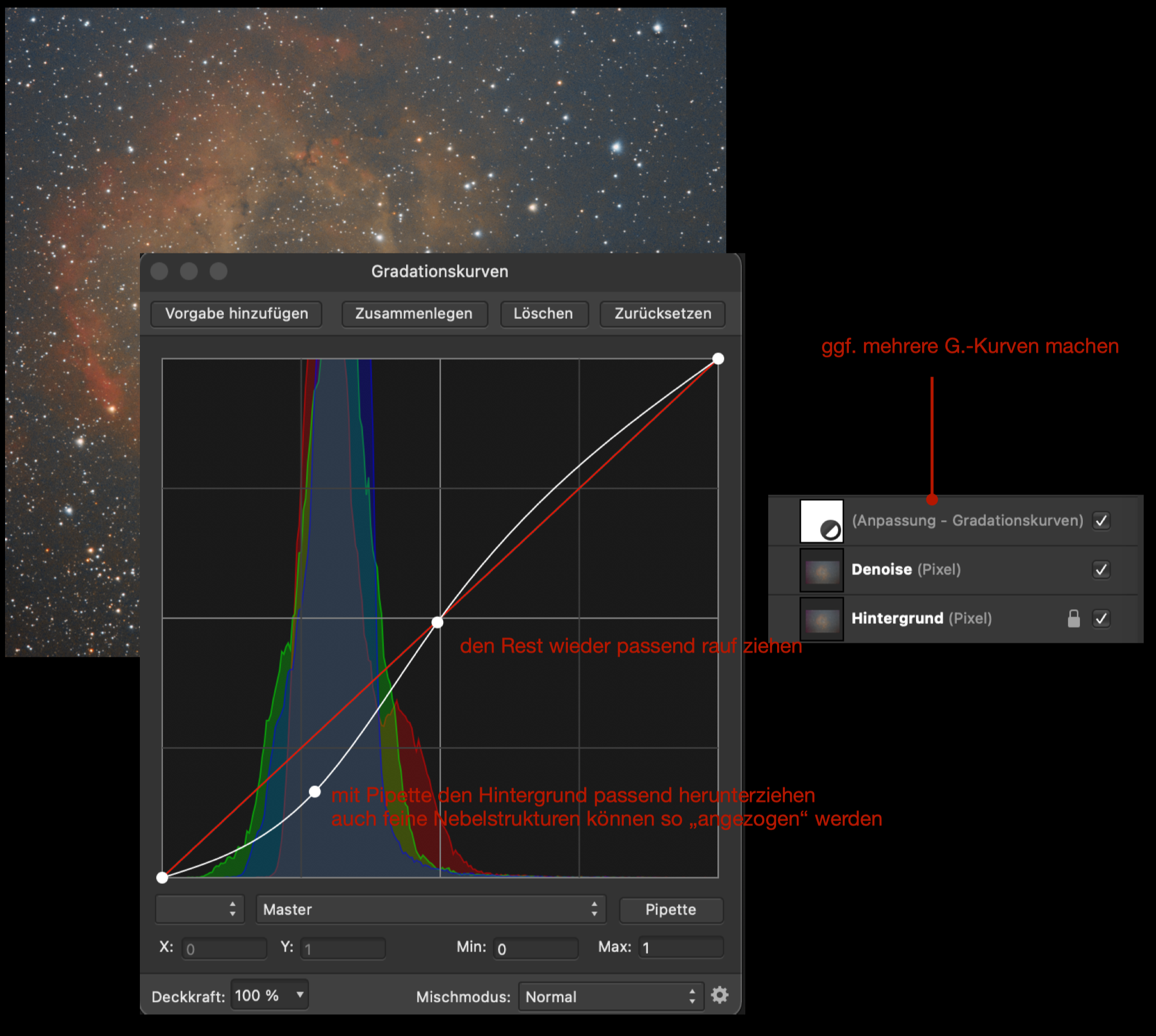
Task: Click the top-right curve endpoint
Action: point(718,359)
